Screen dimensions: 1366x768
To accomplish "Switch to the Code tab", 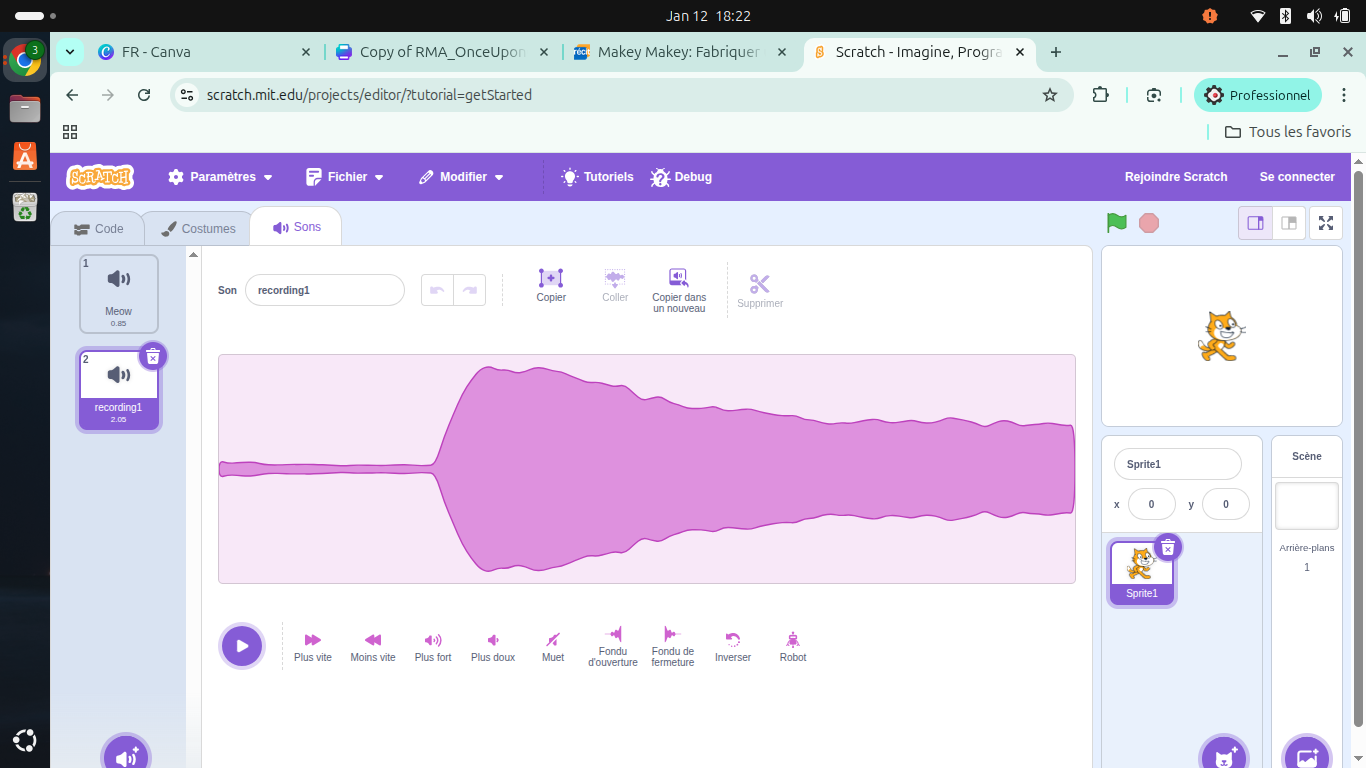I will [99, 229].
